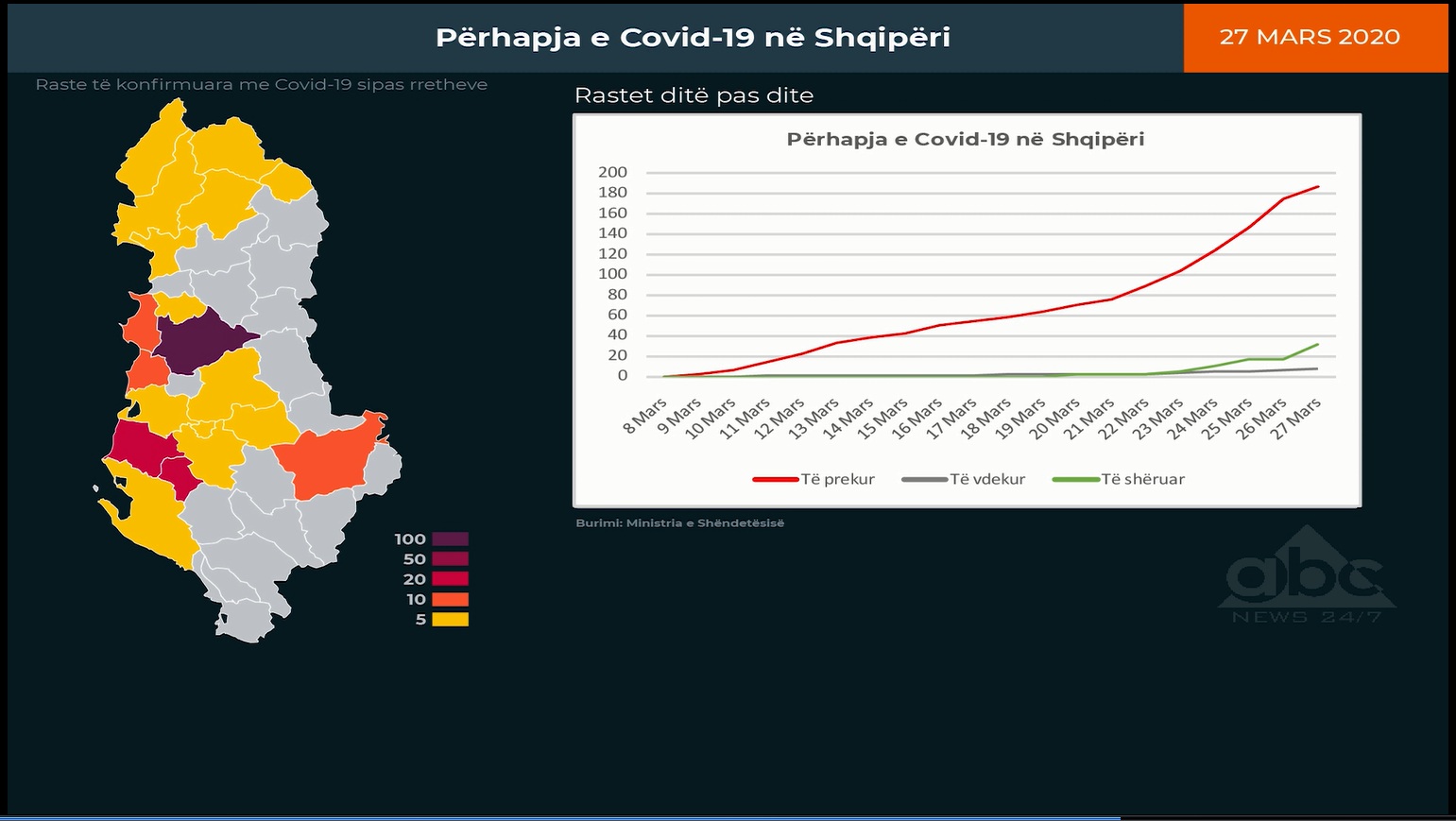Click the '19 Mars' x-axis label
The height and width of the screenshot is (821, 1456).
coord(1020,419)
